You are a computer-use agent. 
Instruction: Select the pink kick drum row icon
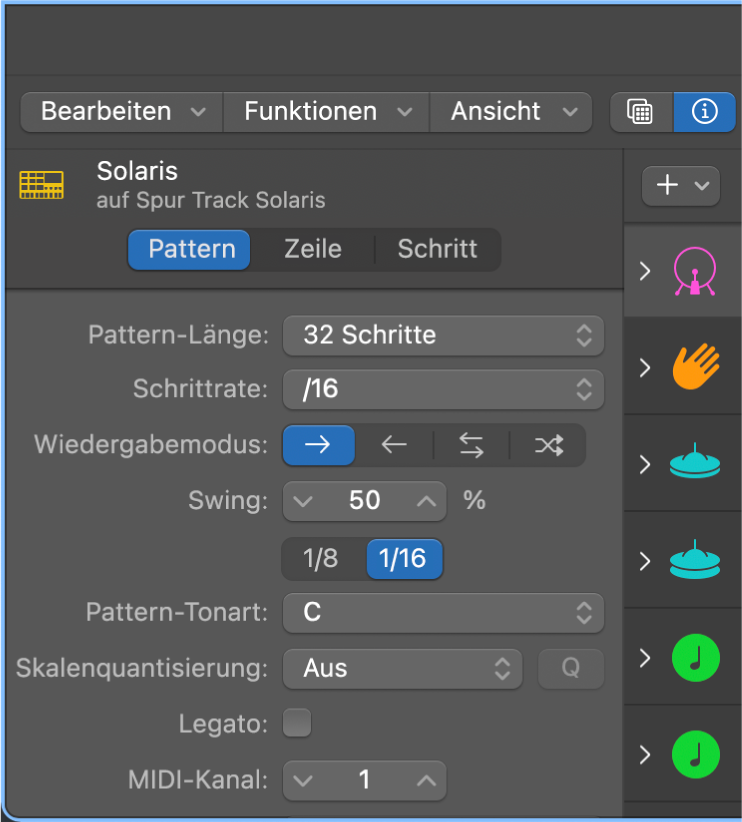tap(694, 270)
